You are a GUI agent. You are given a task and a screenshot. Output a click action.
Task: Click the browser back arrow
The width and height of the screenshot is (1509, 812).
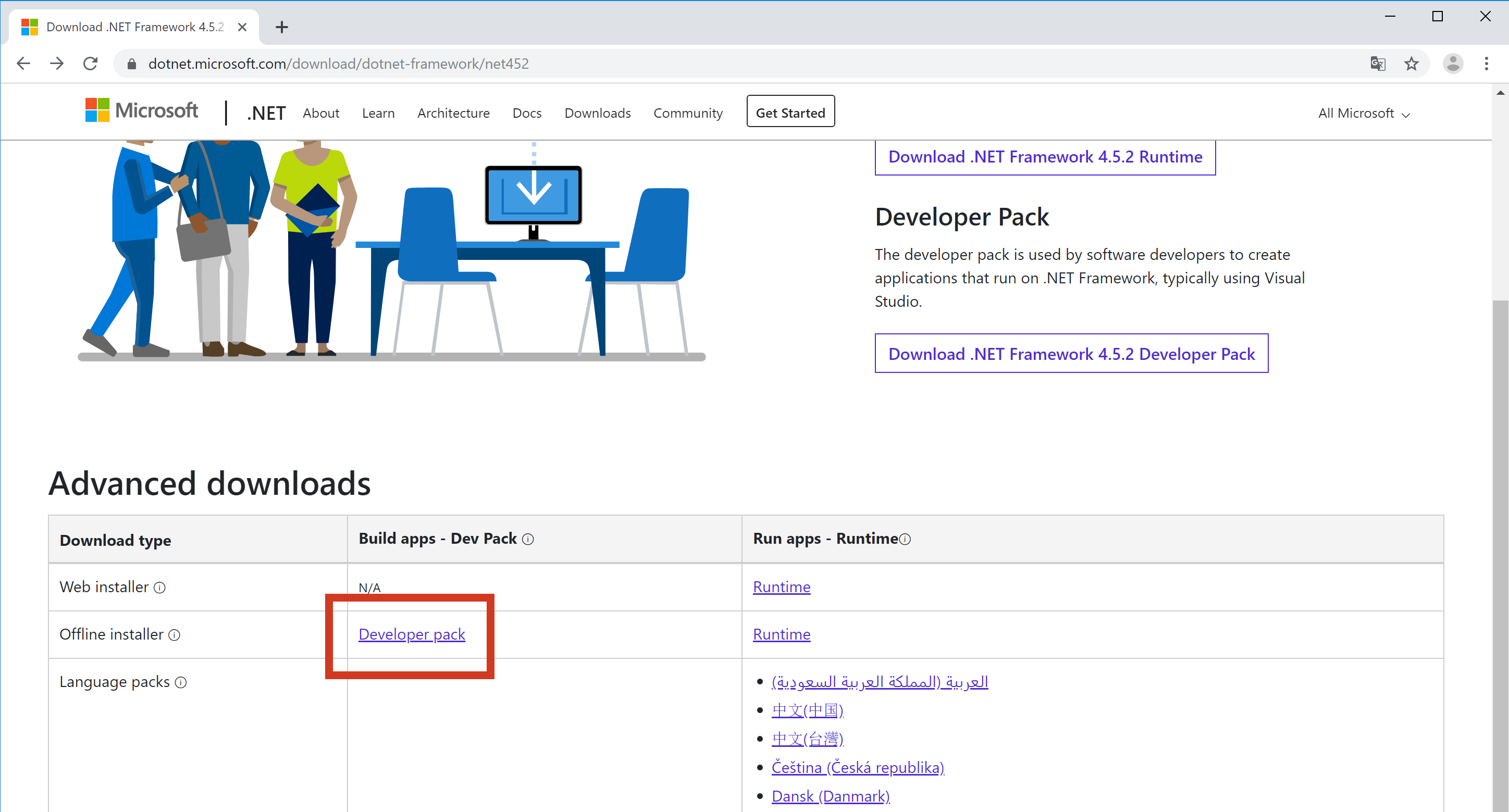tap(23, 63)
